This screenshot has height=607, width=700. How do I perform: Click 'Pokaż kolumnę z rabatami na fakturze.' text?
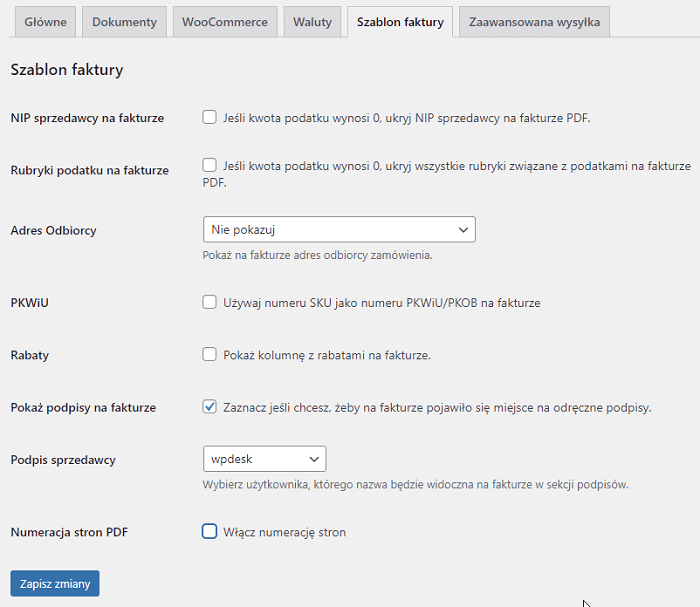point(327,355)
